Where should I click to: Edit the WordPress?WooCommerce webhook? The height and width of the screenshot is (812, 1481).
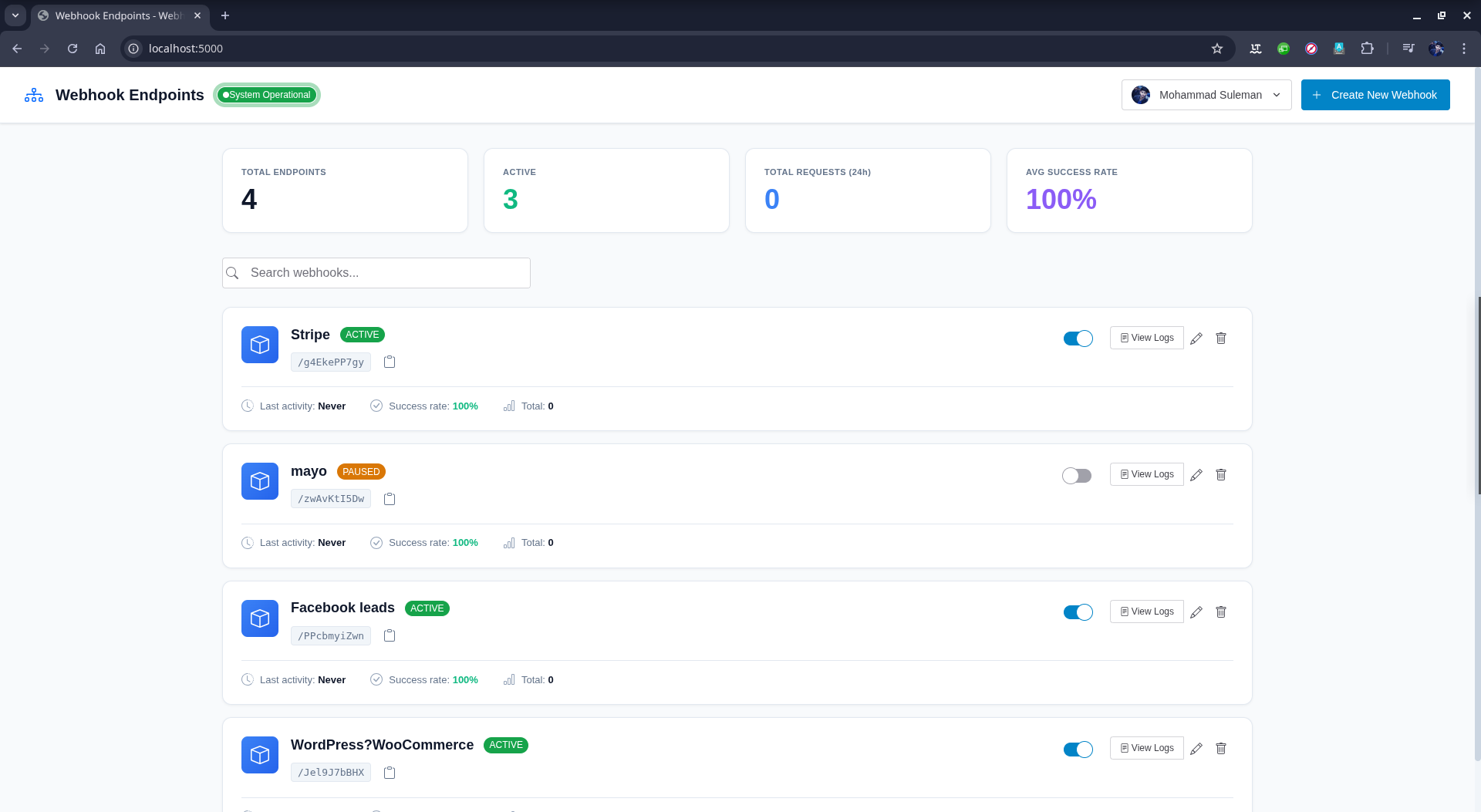tap(1196, 749)
